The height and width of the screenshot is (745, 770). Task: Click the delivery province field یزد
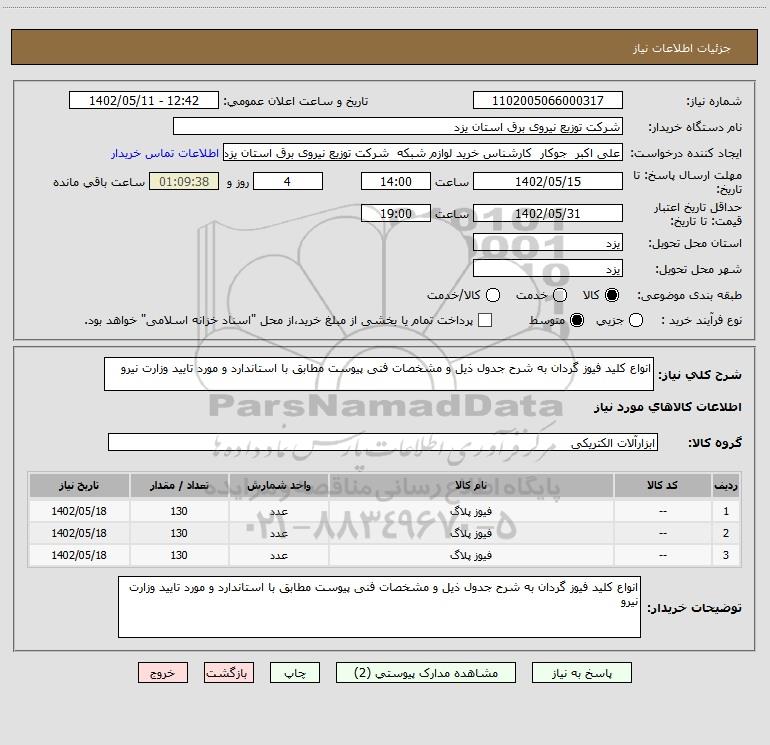click(x=548, y=242)
